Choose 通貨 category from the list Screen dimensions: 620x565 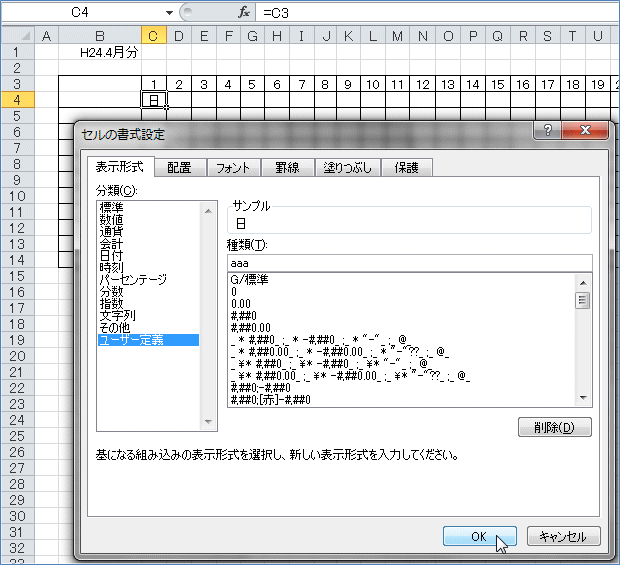pyautogui.click(x=110, y=231)
